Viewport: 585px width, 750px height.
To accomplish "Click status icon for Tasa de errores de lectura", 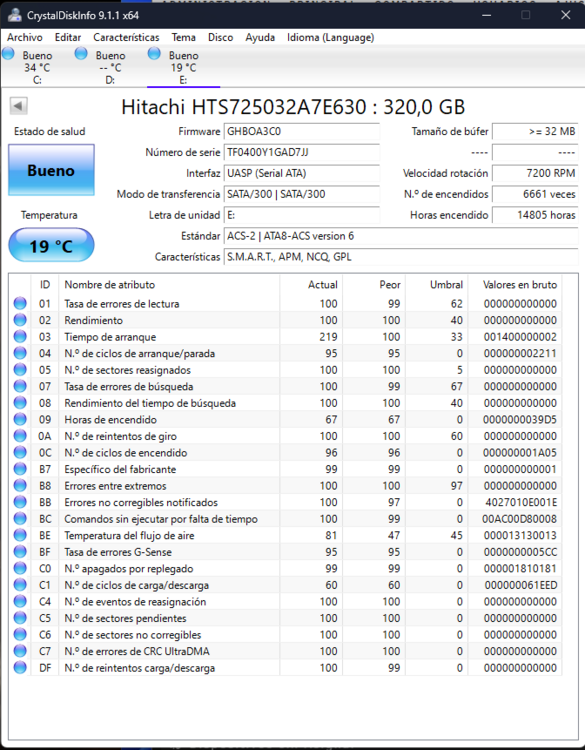I will pos(20,303).
